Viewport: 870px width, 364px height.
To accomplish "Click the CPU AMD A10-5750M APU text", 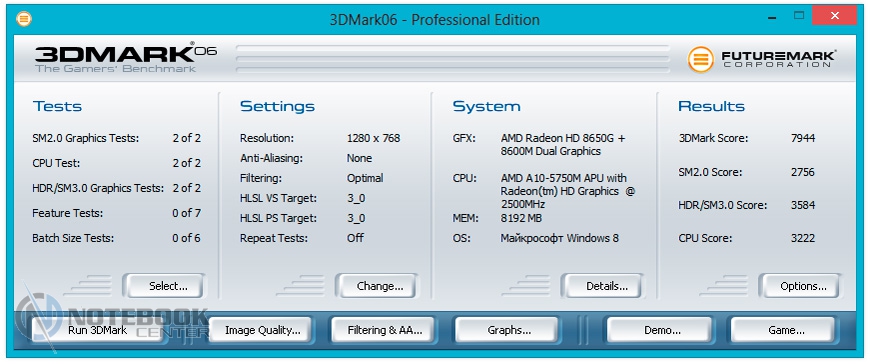I will pos(568,191).
